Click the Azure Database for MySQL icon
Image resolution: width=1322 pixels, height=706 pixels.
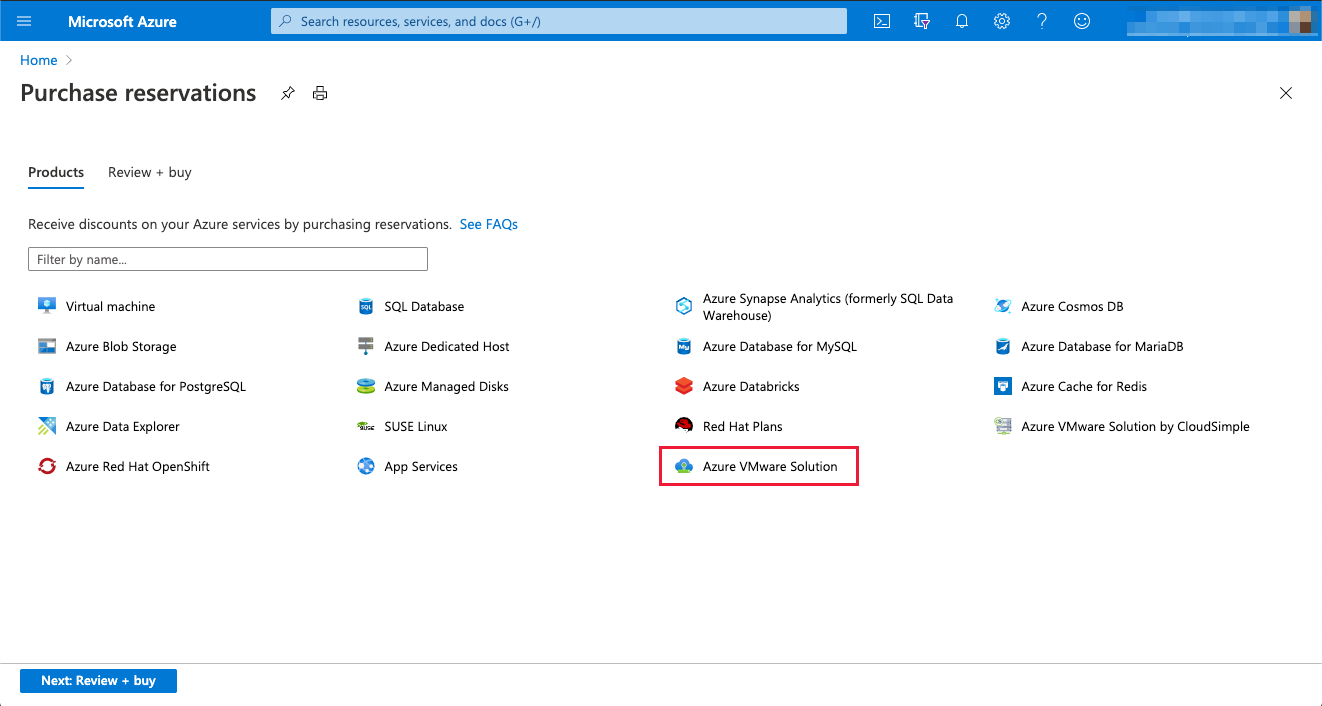pyautogui.click(x=684, y=346)
